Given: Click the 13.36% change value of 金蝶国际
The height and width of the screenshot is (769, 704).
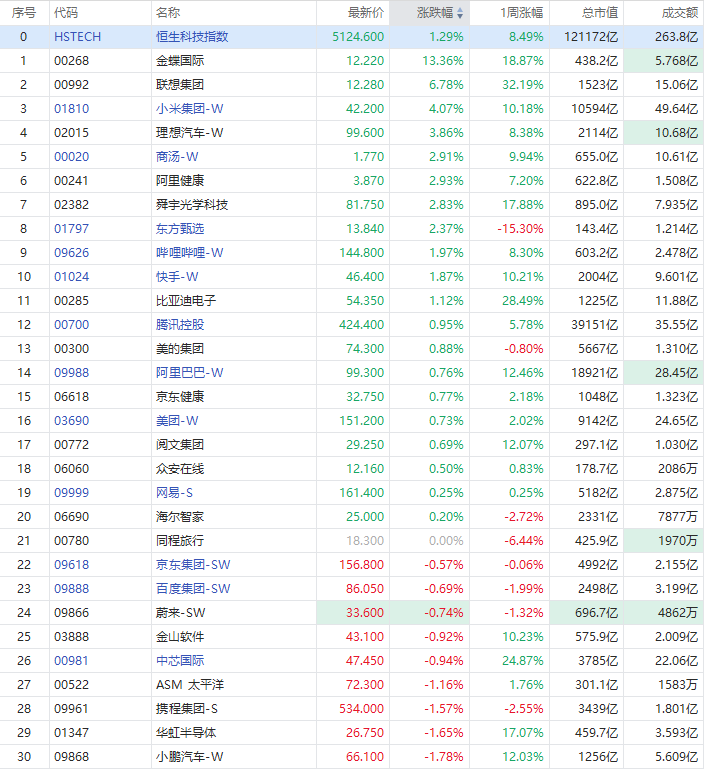Looking at the screenshot, I should tap(443, 61).
